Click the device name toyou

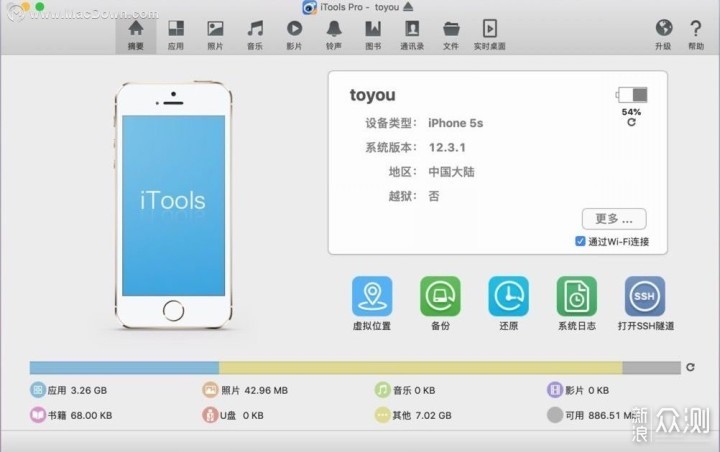click(x=372, y=96)
